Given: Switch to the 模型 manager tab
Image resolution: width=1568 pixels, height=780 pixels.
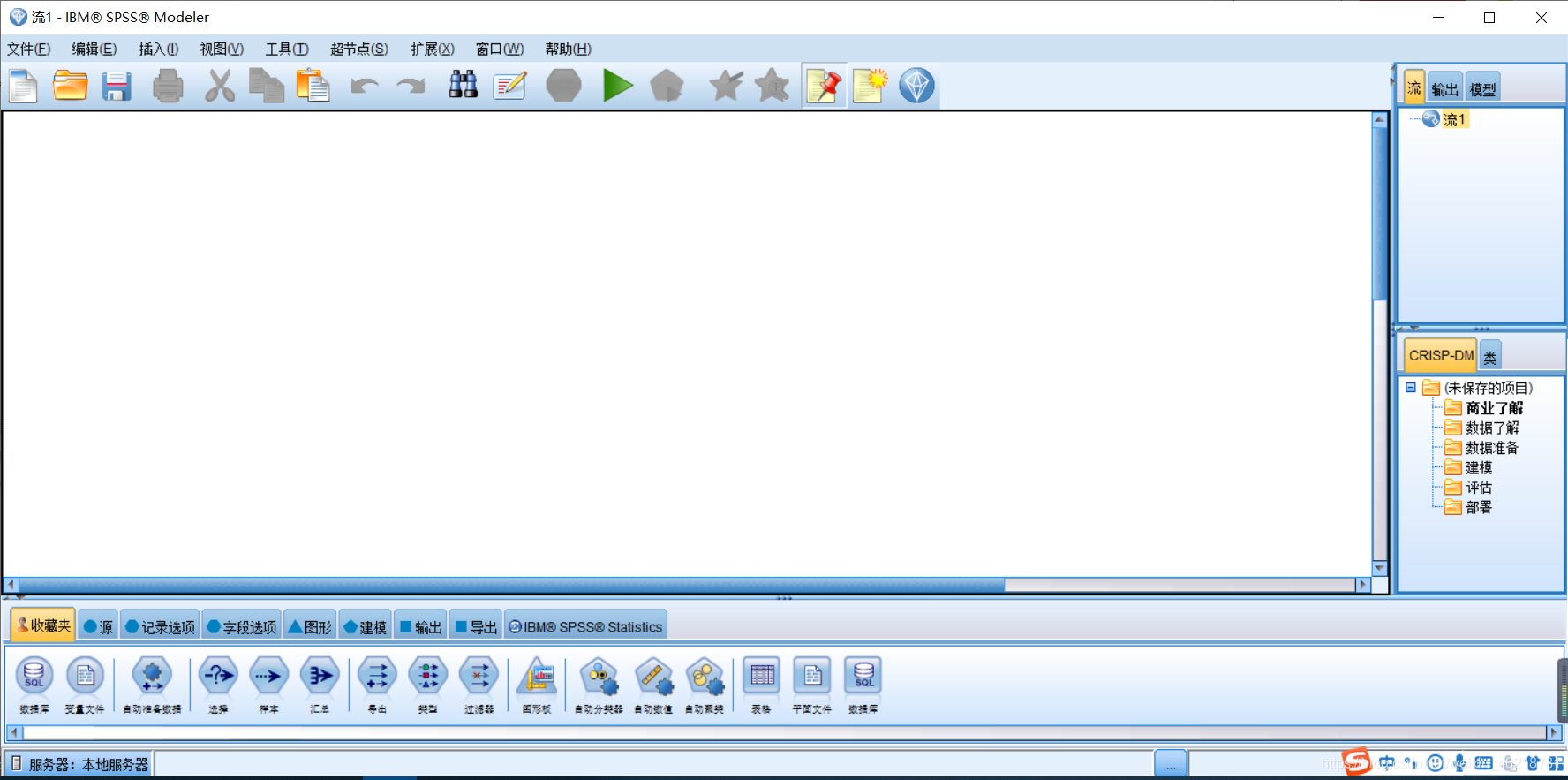Looking at the screenshot, I should [x=1482, y=88].
